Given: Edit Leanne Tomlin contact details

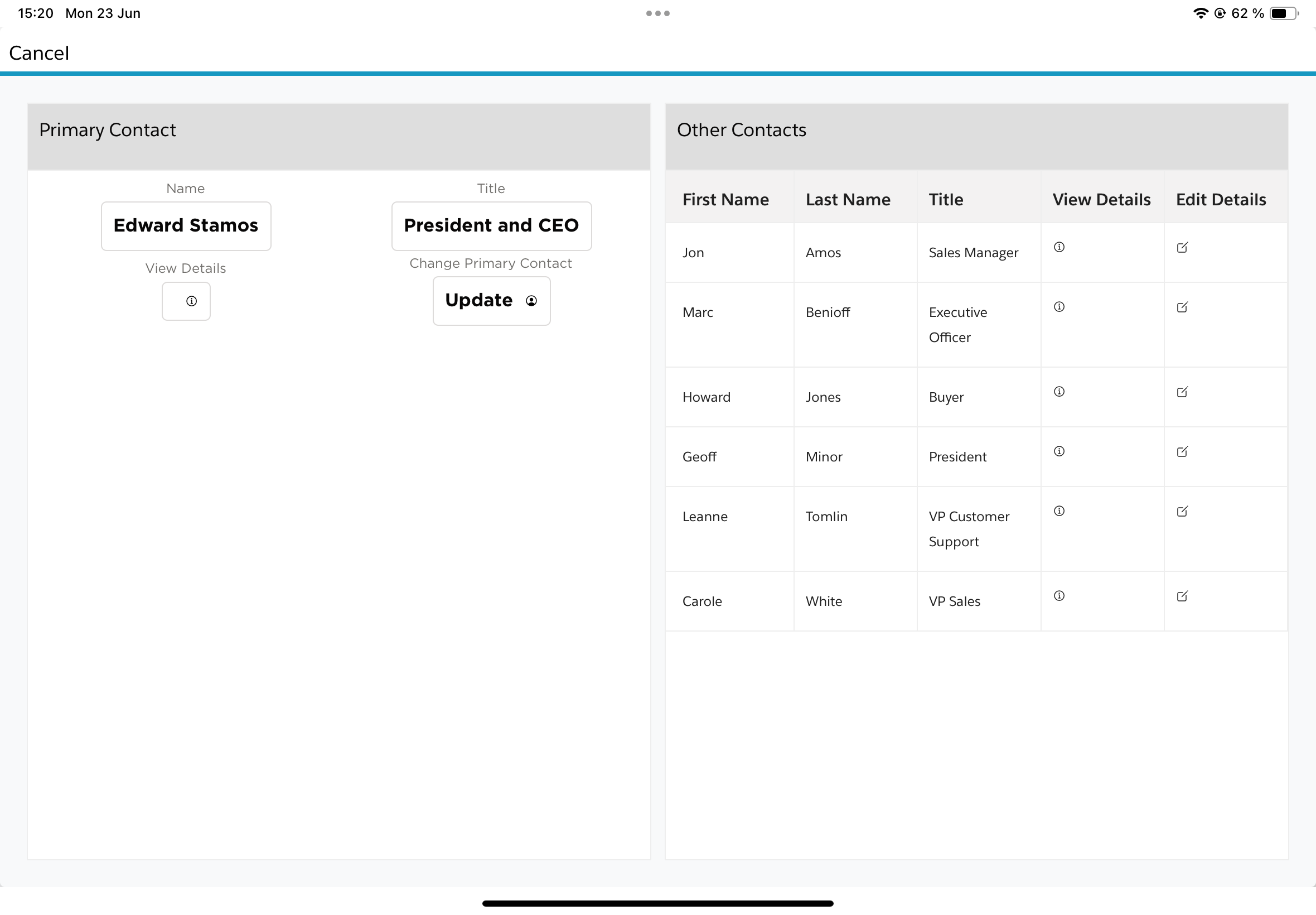Looking at the screenshot, I should (1182, 512).
